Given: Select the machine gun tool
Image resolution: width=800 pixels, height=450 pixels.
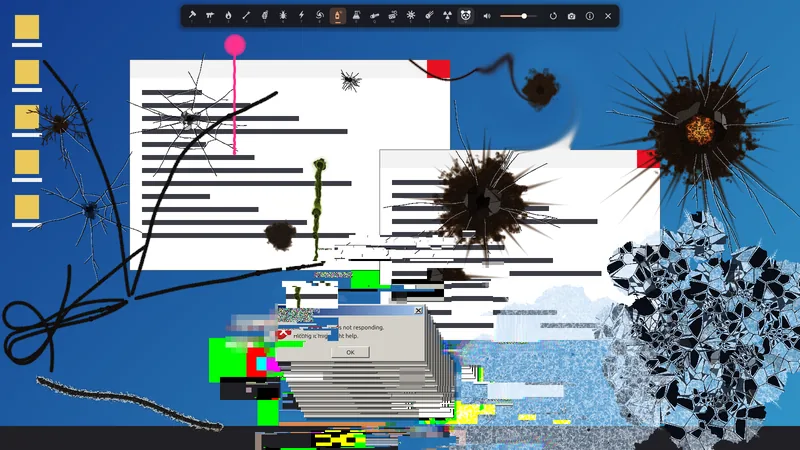Looking at the screenshot, I should 210,16.
